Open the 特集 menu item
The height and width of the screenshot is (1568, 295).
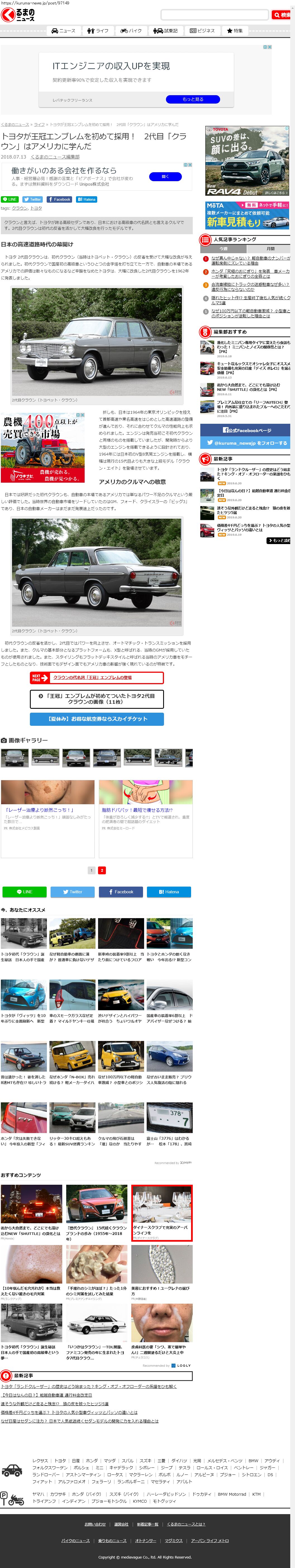235,30
